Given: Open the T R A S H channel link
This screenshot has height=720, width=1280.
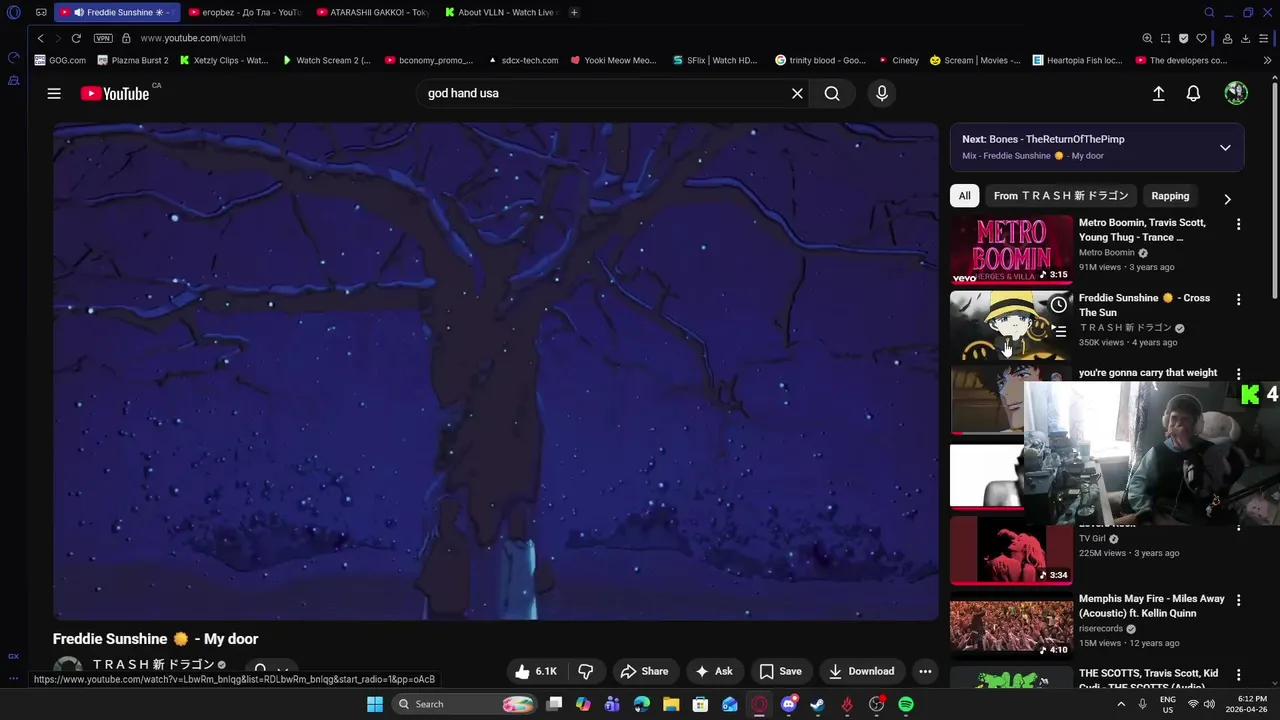Looking at the screenshot, I should [x=153, y=664].
